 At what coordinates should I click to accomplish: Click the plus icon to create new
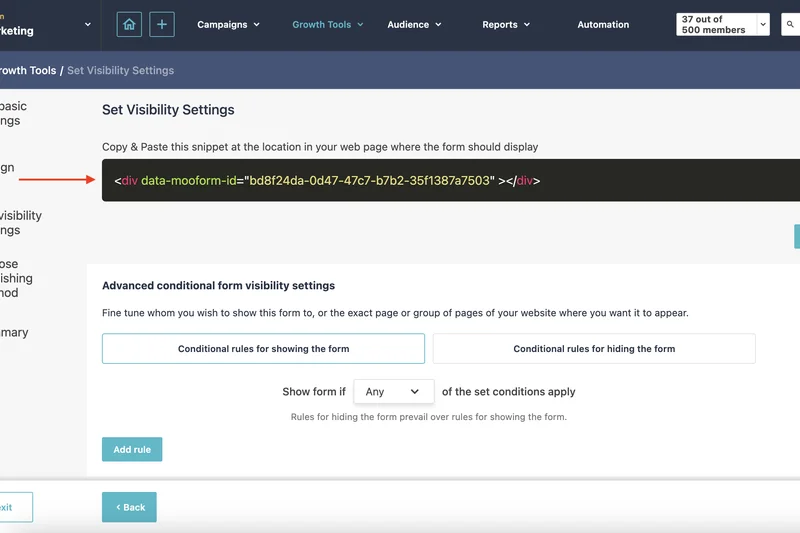162,24
